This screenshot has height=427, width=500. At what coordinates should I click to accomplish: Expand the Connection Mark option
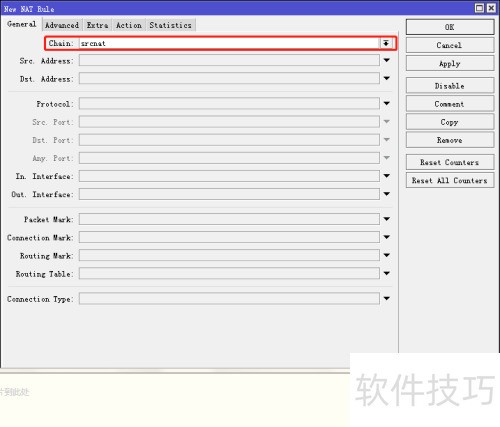coord(387,237)
